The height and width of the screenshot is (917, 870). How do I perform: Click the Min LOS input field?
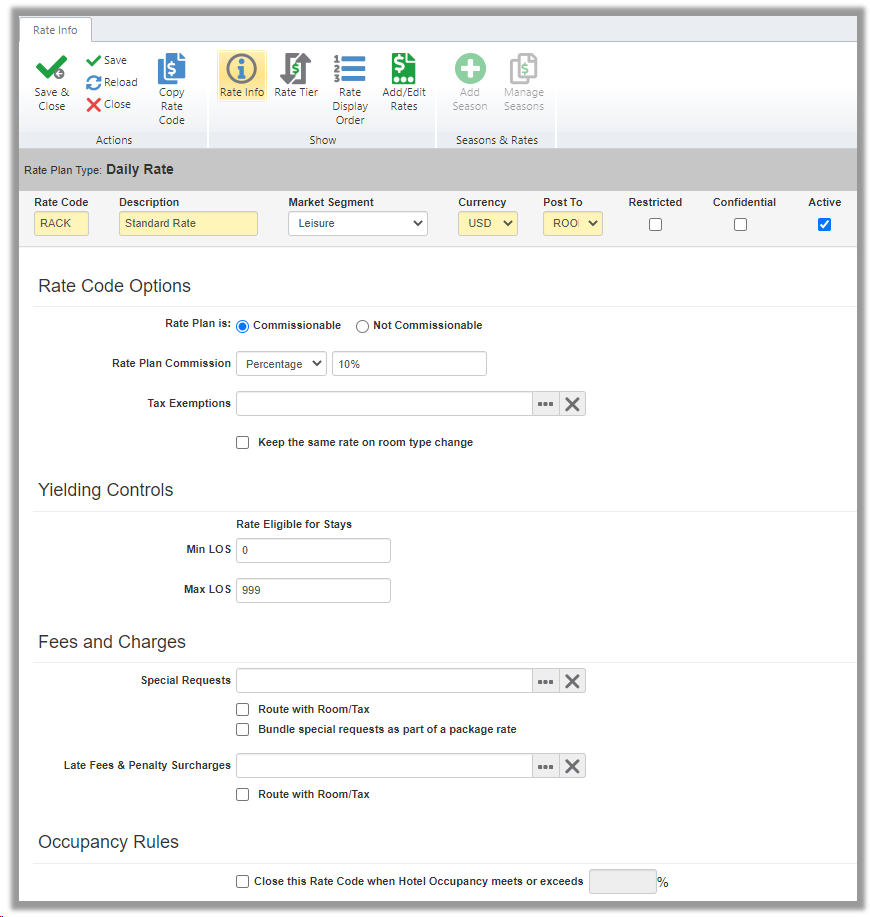click(x=313, y=550)
